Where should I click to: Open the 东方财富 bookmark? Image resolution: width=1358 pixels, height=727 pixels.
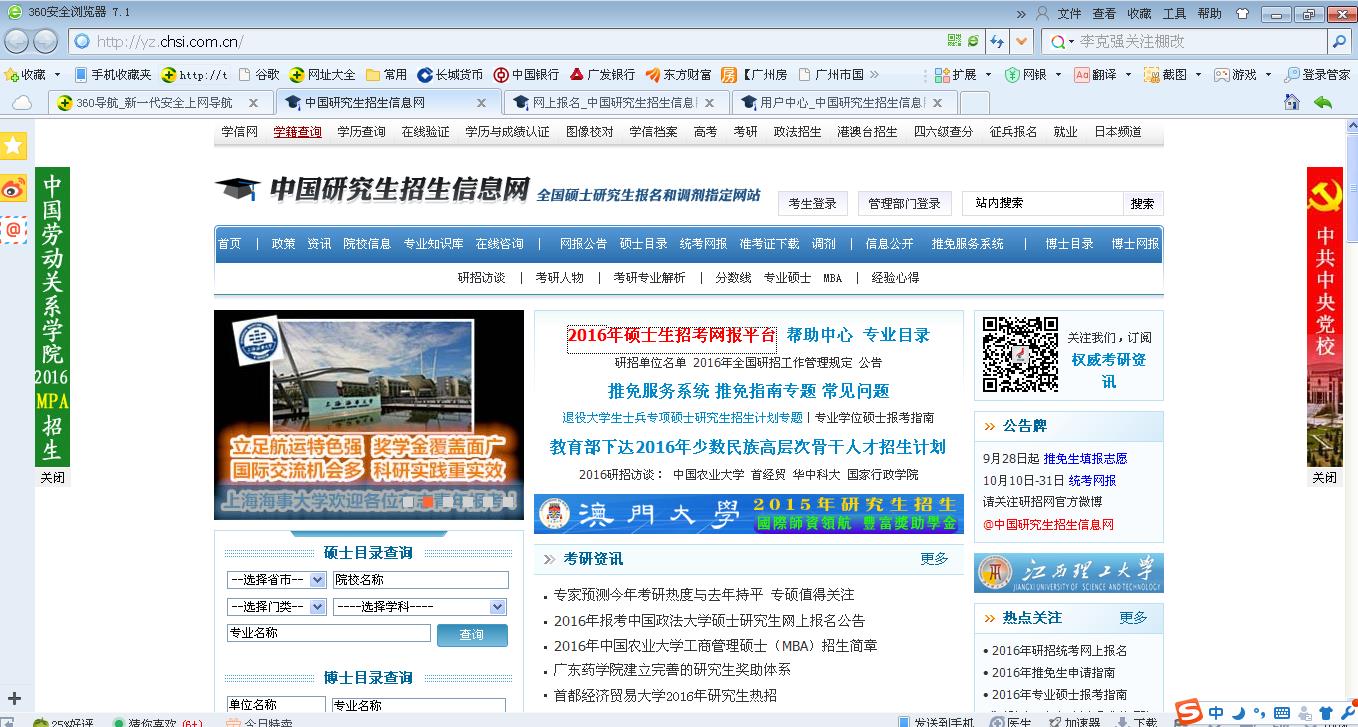[678, 74]
